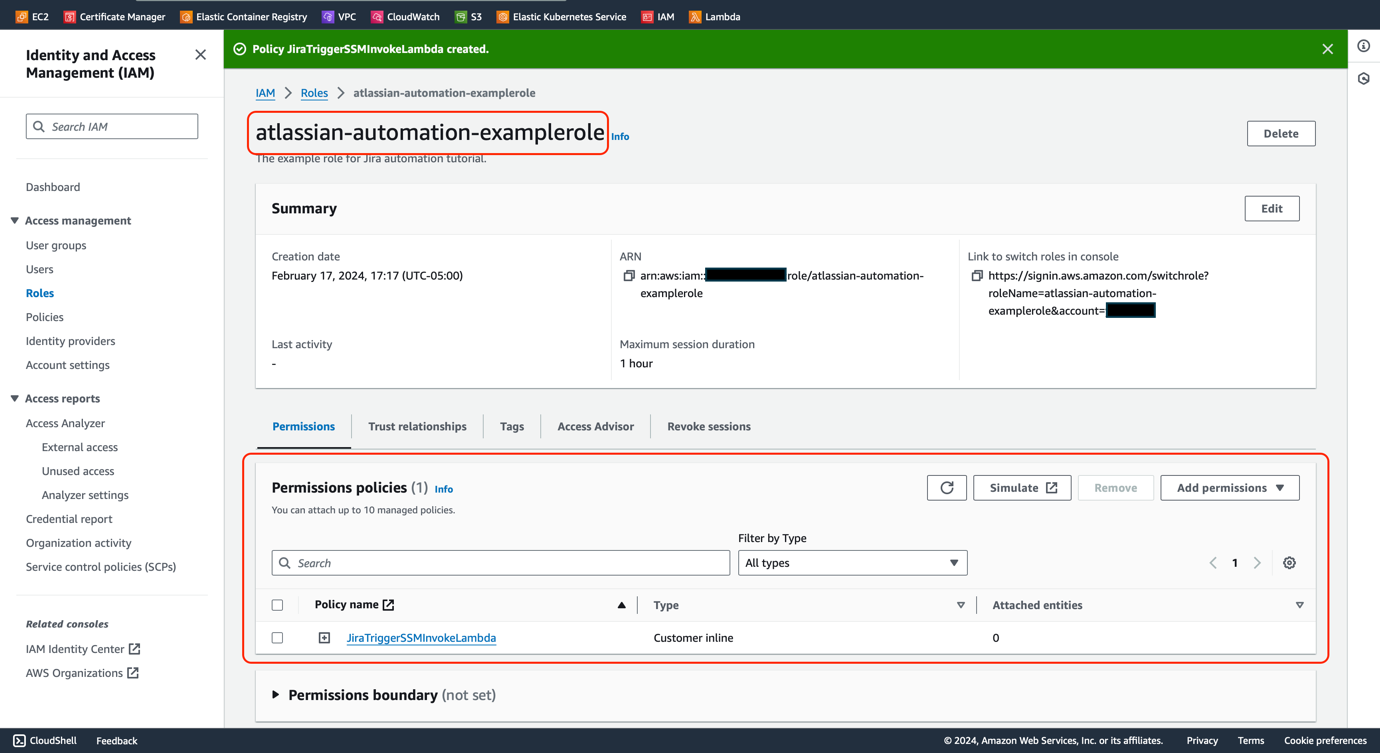Click the green success check icon
Screen dimensions: 1380x753
(x=240, y=49)
